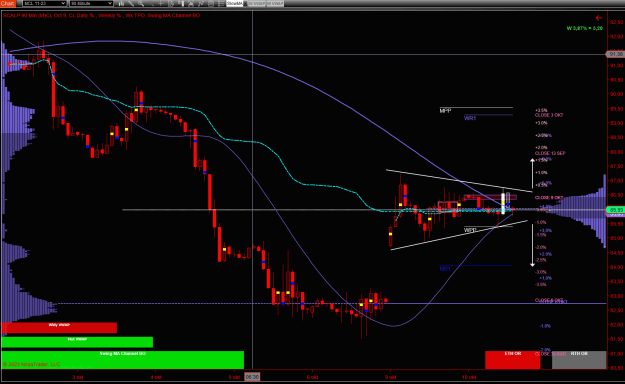625x384 pixels.
Task: Toggle the W VWAP toolbar button
Action: coord(257,4)
